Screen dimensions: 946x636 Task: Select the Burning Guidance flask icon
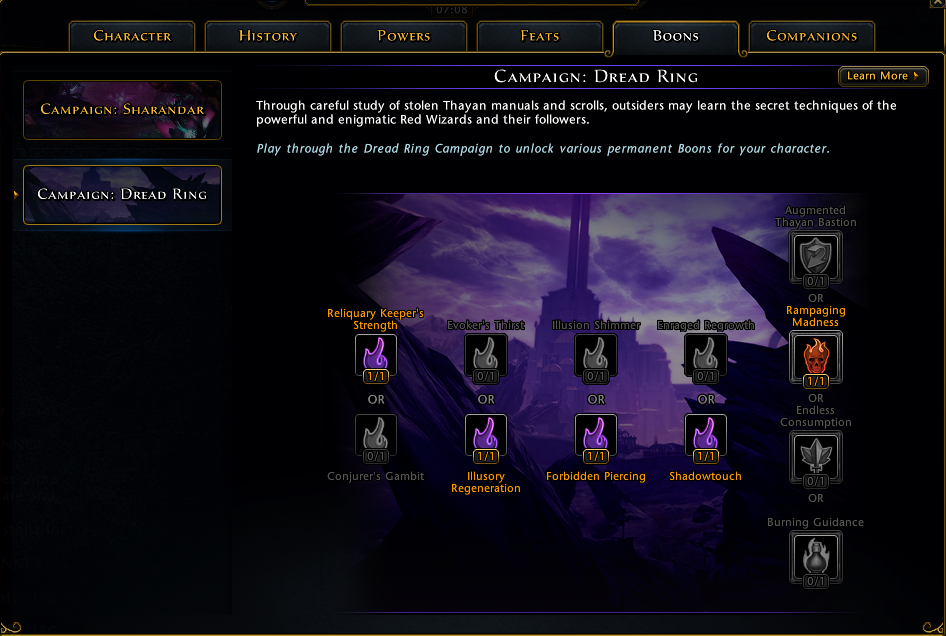816,558
